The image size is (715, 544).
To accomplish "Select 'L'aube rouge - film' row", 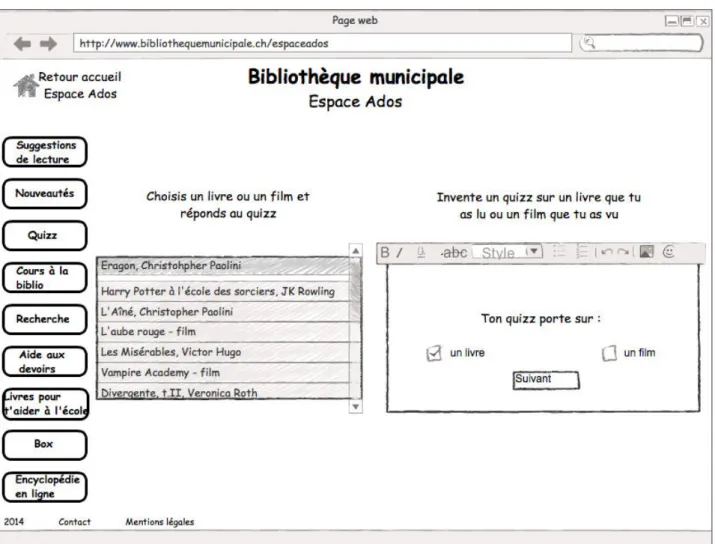I will [x=223, y=332].
